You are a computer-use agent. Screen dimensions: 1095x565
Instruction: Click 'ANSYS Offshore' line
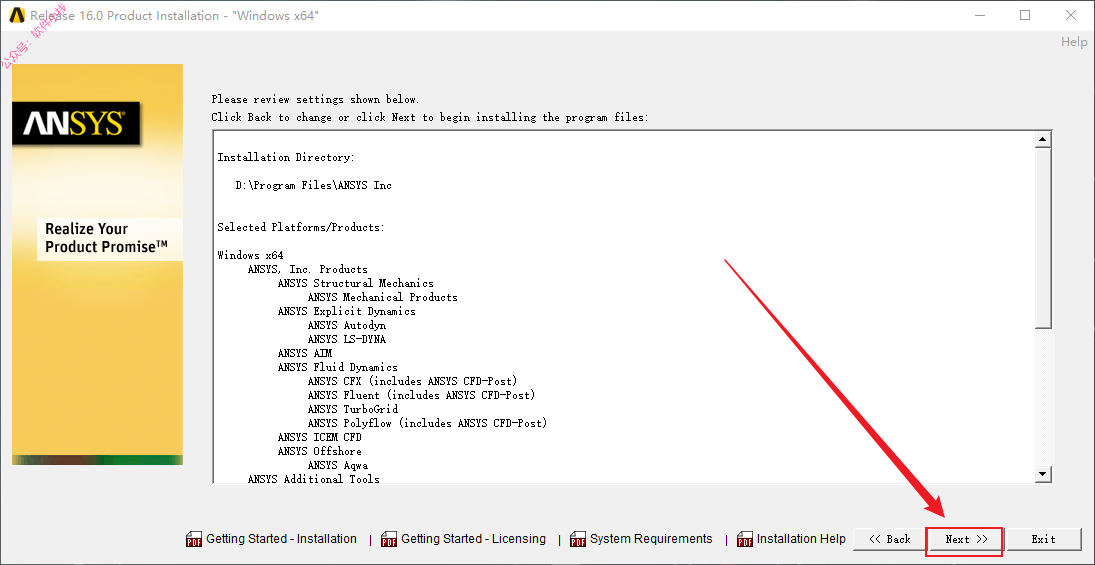point(319,451)
